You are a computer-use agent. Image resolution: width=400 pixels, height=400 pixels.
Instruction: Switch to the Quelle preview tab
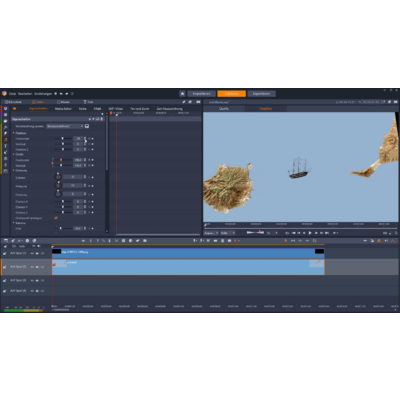pyautogui.click(x=224, y=109)
